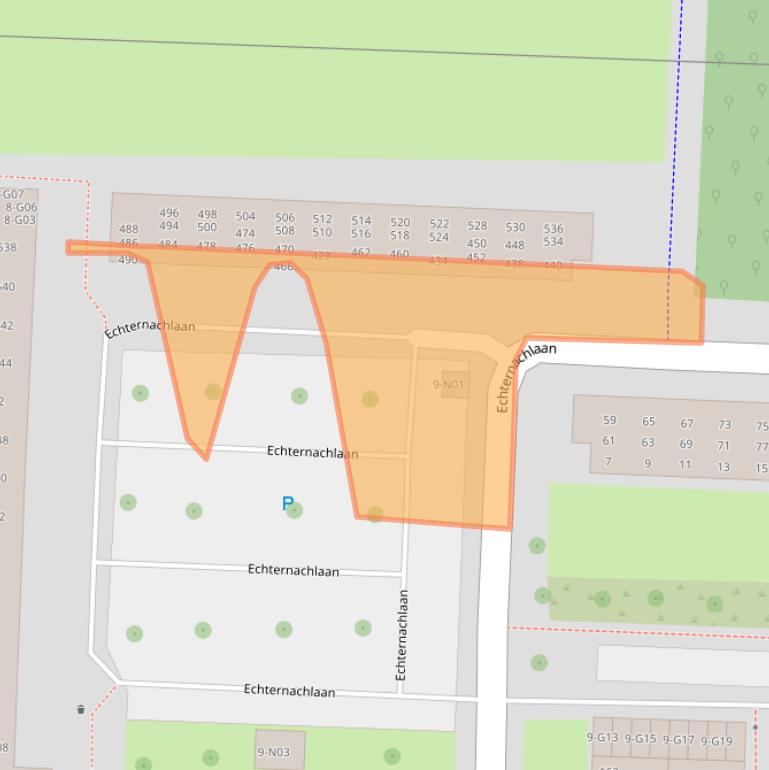Click house number 466

(284, 267)
